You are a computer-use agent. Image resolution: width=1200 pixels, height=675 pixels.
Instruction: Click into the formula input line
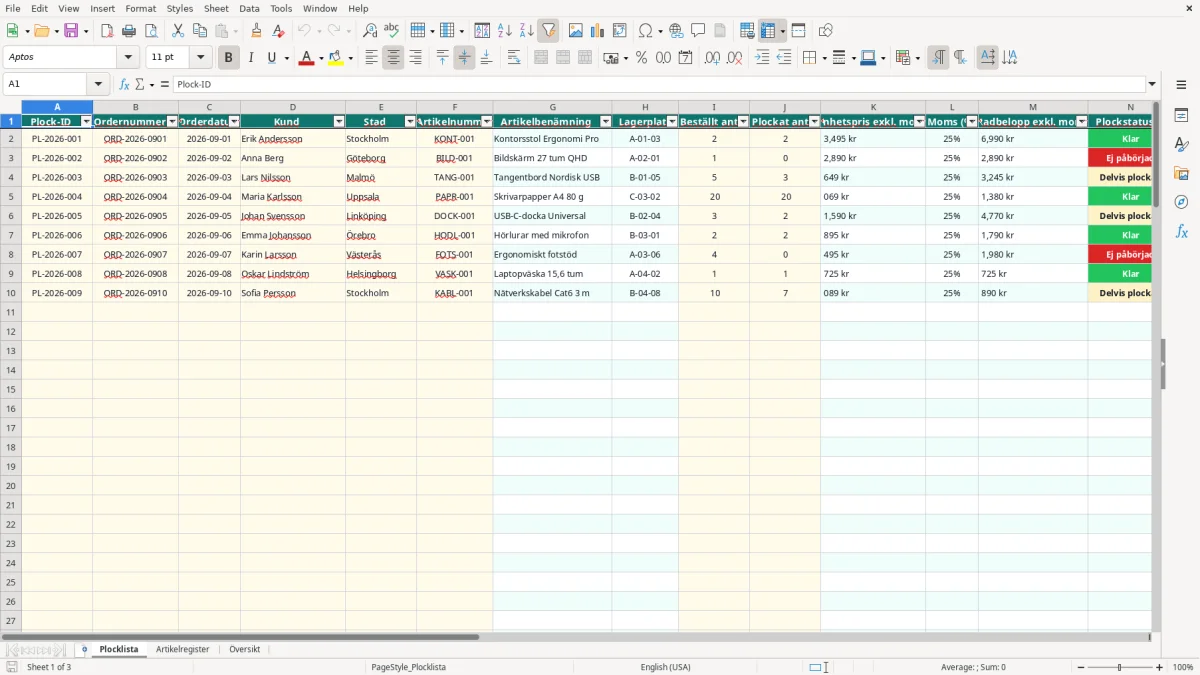tap(659, 84)
